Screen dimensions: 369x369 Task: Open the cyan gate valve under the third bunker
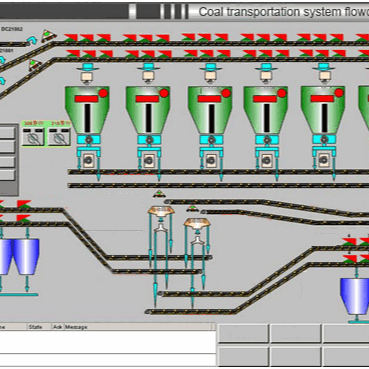coord(211,140)
